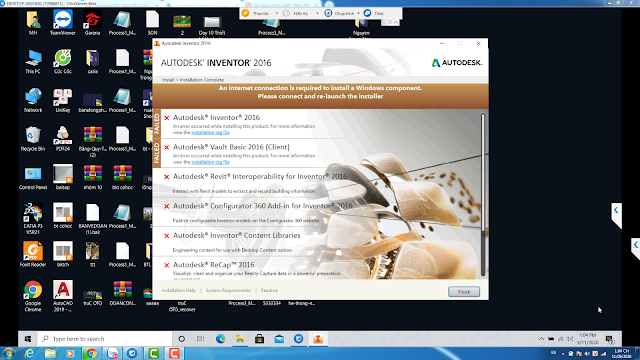Open Chat in the UltraViewer toolbar
Screen dimensions: 640x360
click(375, 13)
